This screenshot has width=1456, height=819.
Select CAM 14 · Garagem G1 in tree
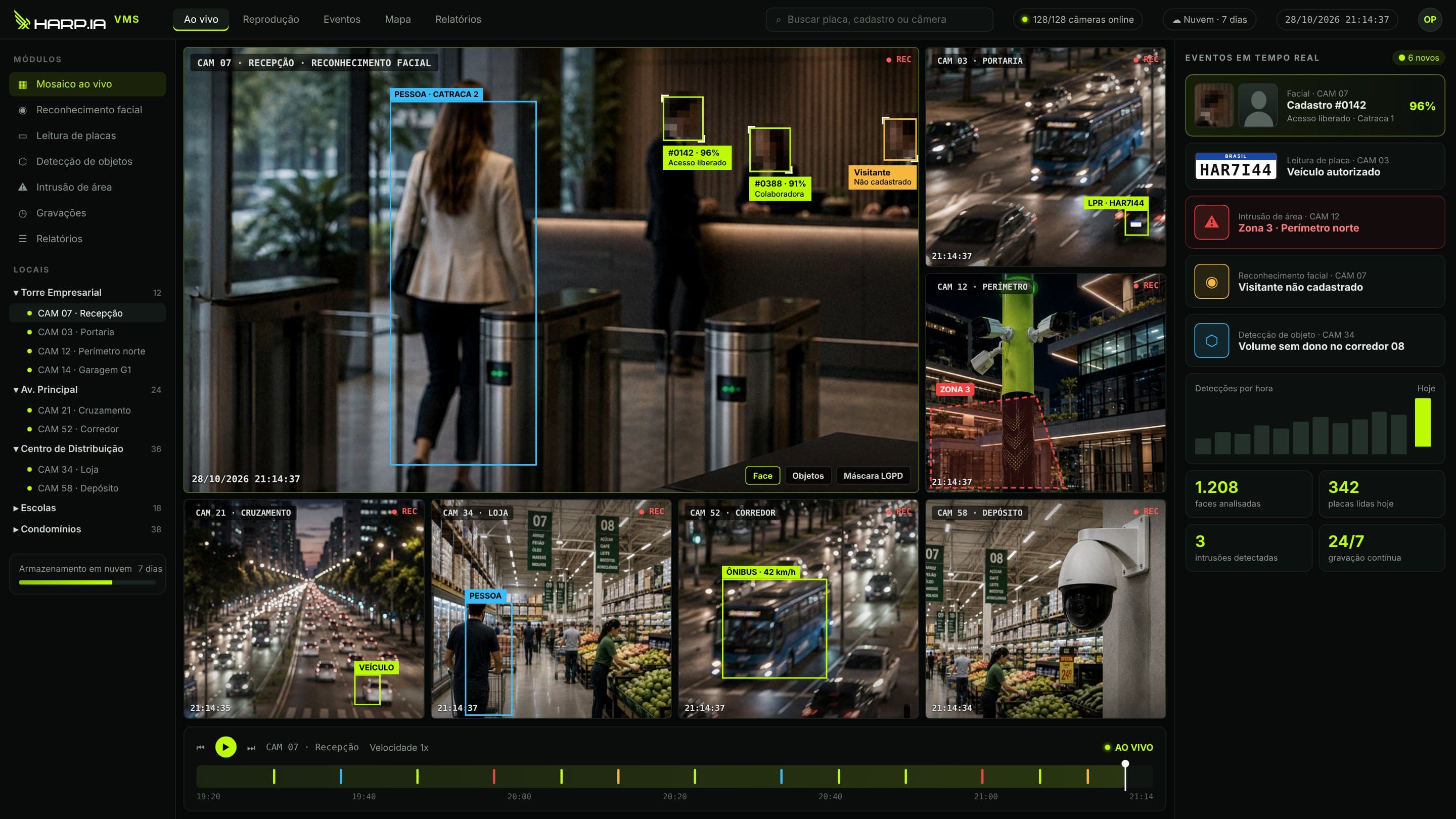[x=87, y=370]
